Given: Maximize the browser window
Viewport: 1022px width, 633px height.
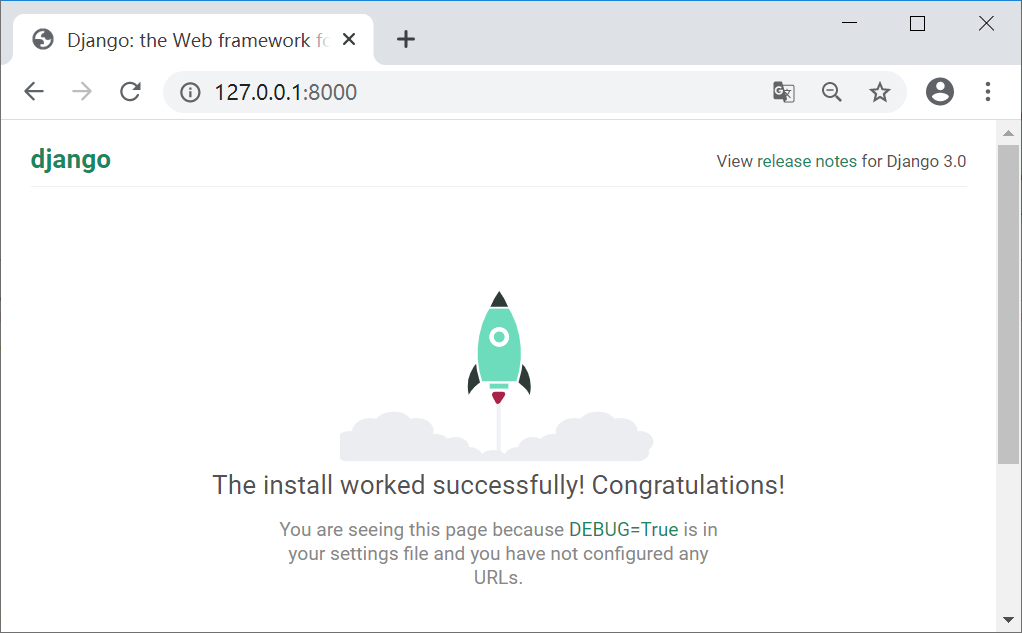Looking at the screenshot, I should pos(917,23).
